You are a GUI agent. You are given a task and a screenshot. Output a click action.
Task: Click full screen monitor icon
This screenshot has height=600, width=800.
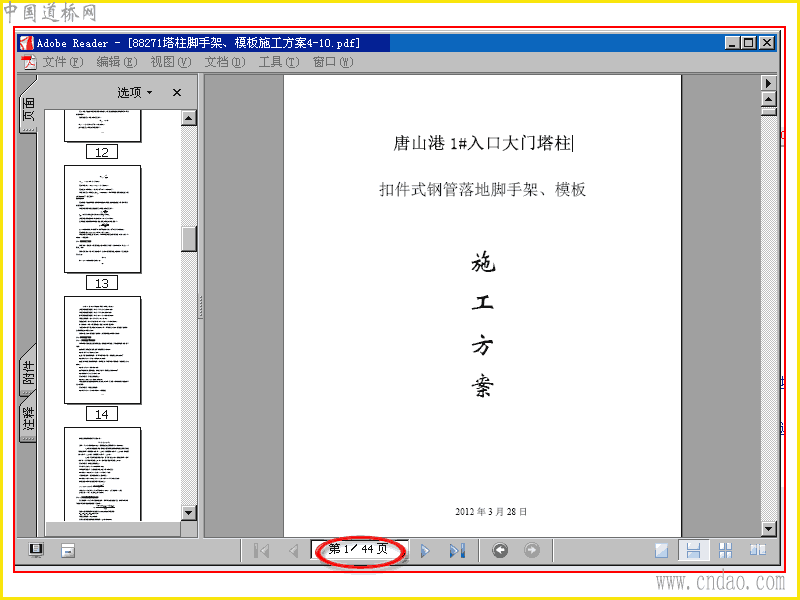[36, 550]
